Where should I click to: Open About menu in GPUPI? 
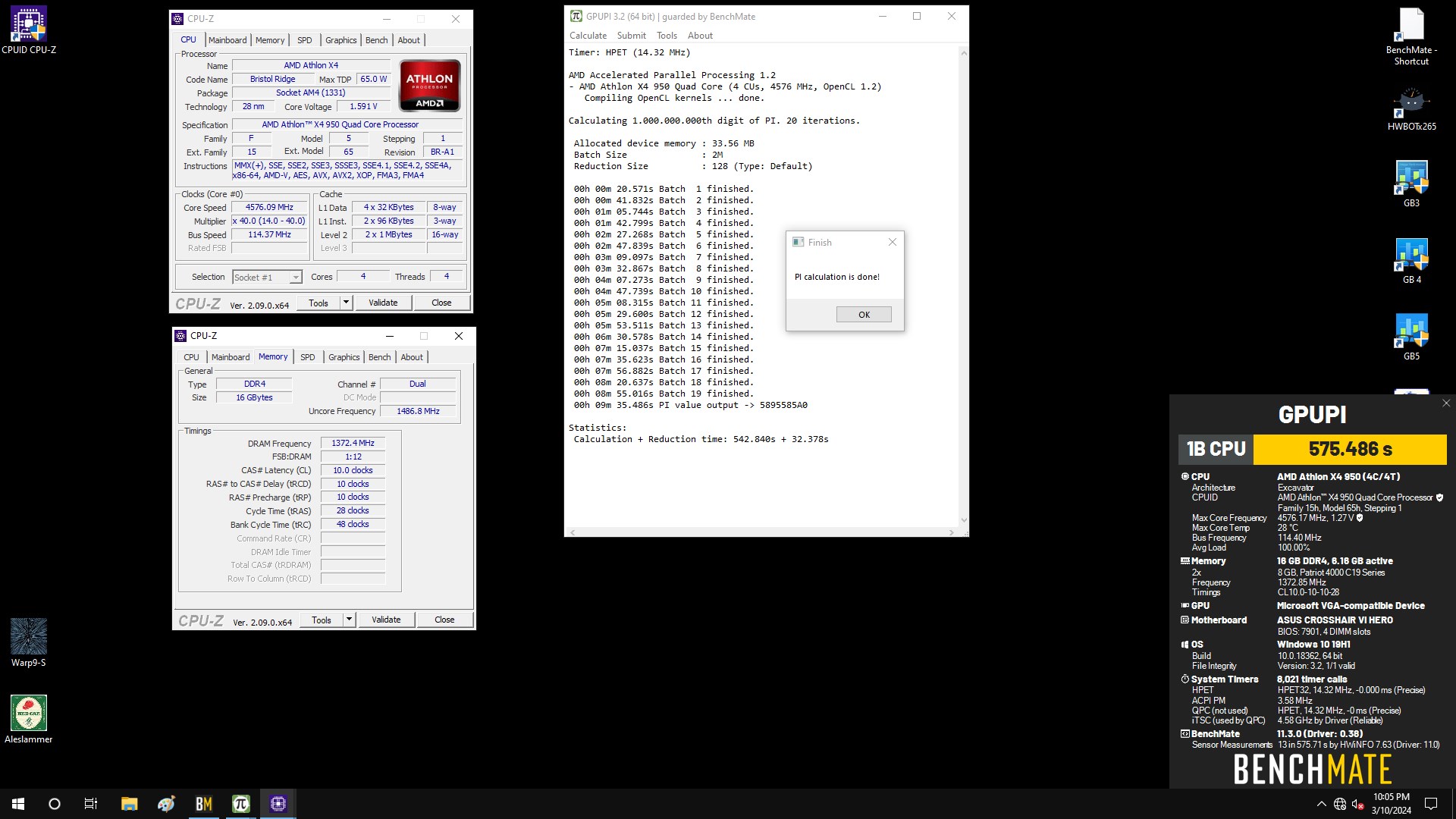(700, 36)
